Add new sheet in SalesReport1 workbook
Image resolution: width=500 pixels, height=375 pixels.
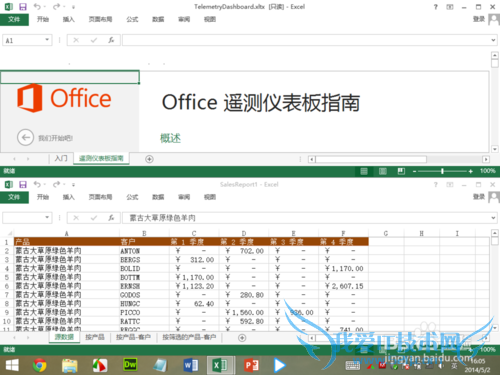click(242, 338)
